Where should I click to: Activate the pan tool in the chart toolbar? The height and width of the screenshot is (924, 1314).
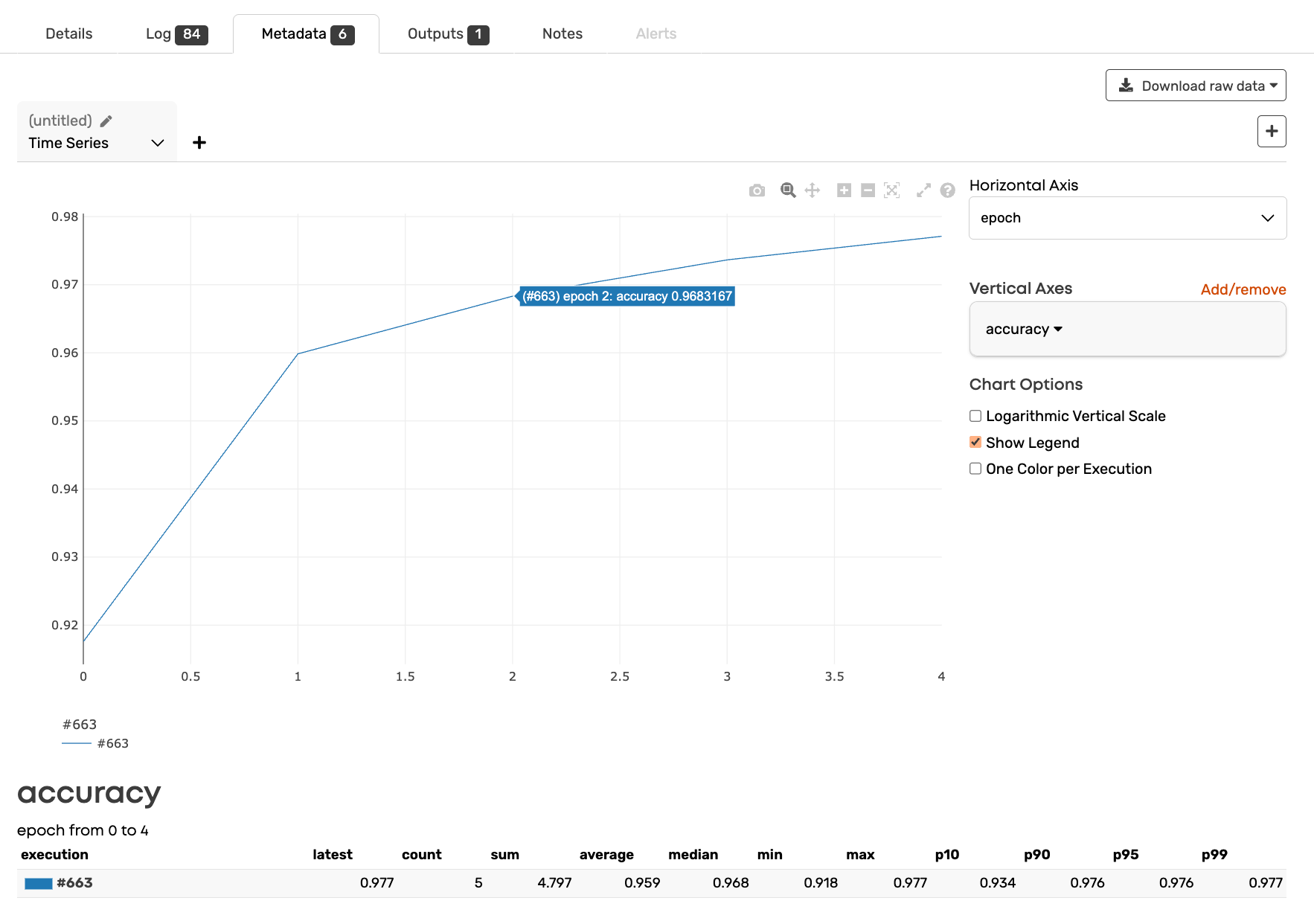[813, 190]
